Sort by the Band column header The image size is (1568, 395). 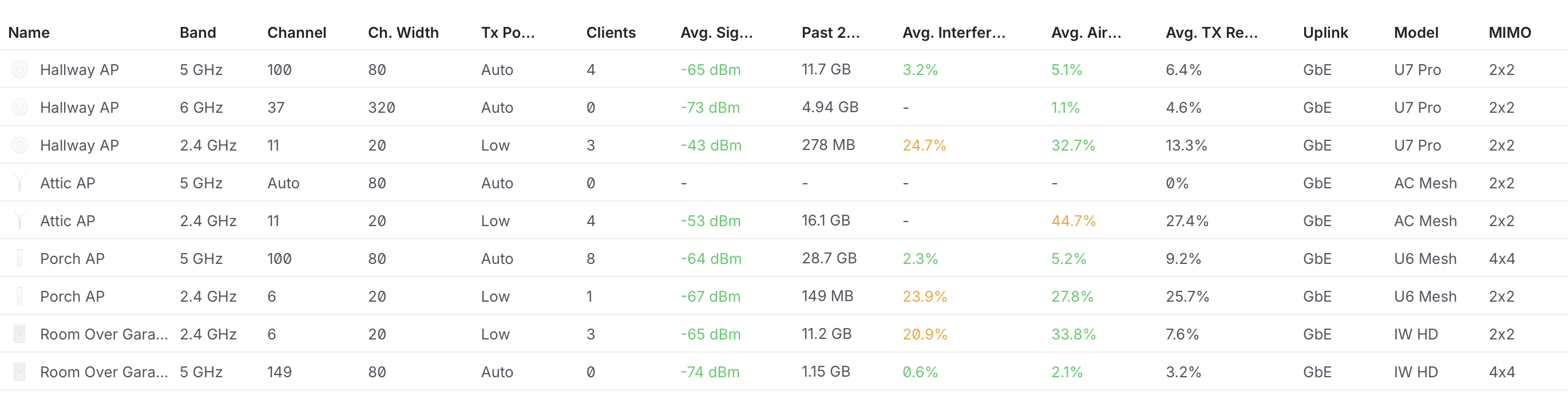pos(198,33)
